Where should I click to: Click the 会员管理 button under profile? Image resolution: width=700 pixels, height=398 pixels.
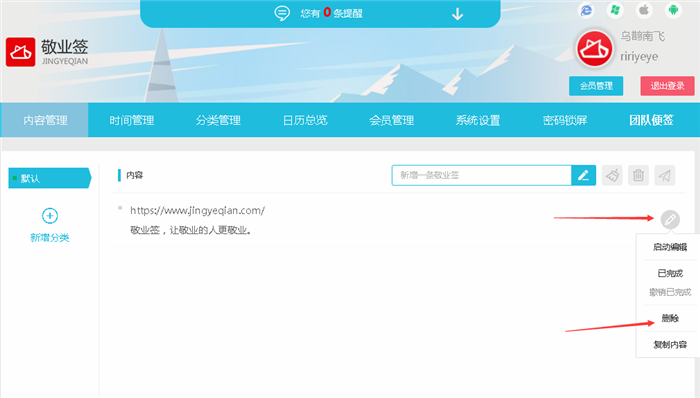pos(596,86)
